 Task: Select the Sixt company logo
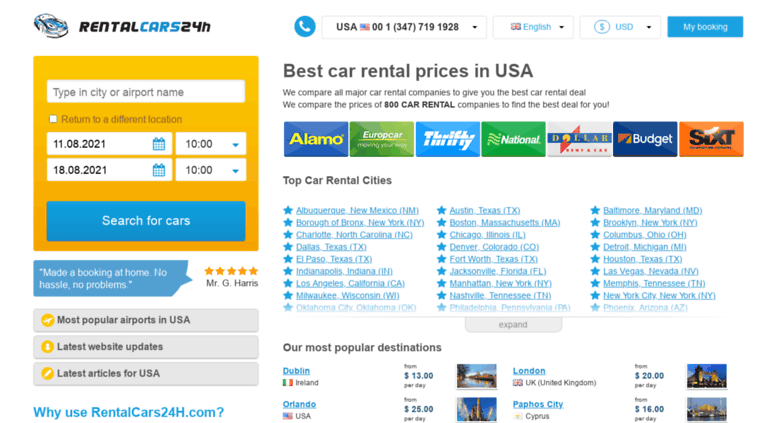pos(711,139)
